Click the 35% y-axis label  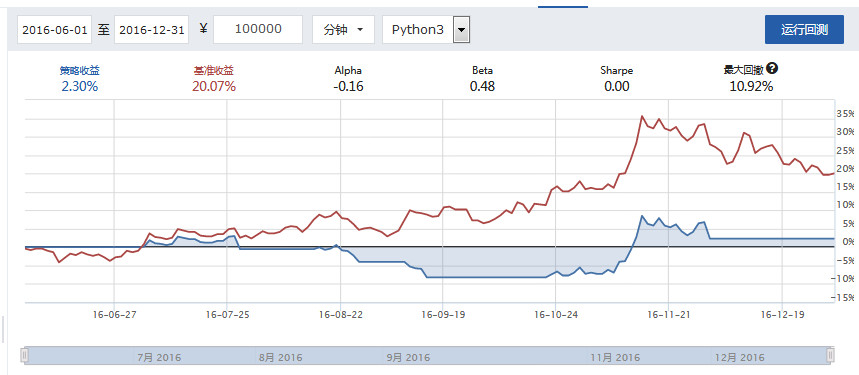(x=846, y=114)
